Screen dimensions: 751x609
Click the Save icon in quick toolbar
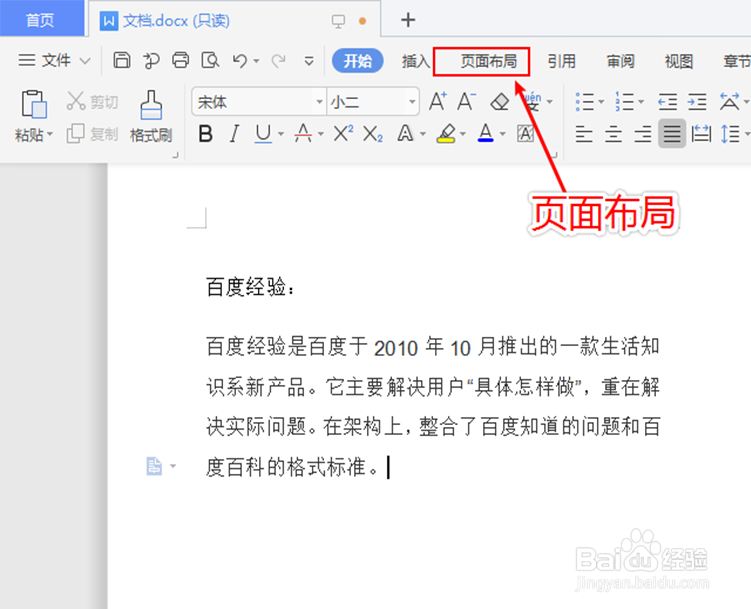point(122,60)
